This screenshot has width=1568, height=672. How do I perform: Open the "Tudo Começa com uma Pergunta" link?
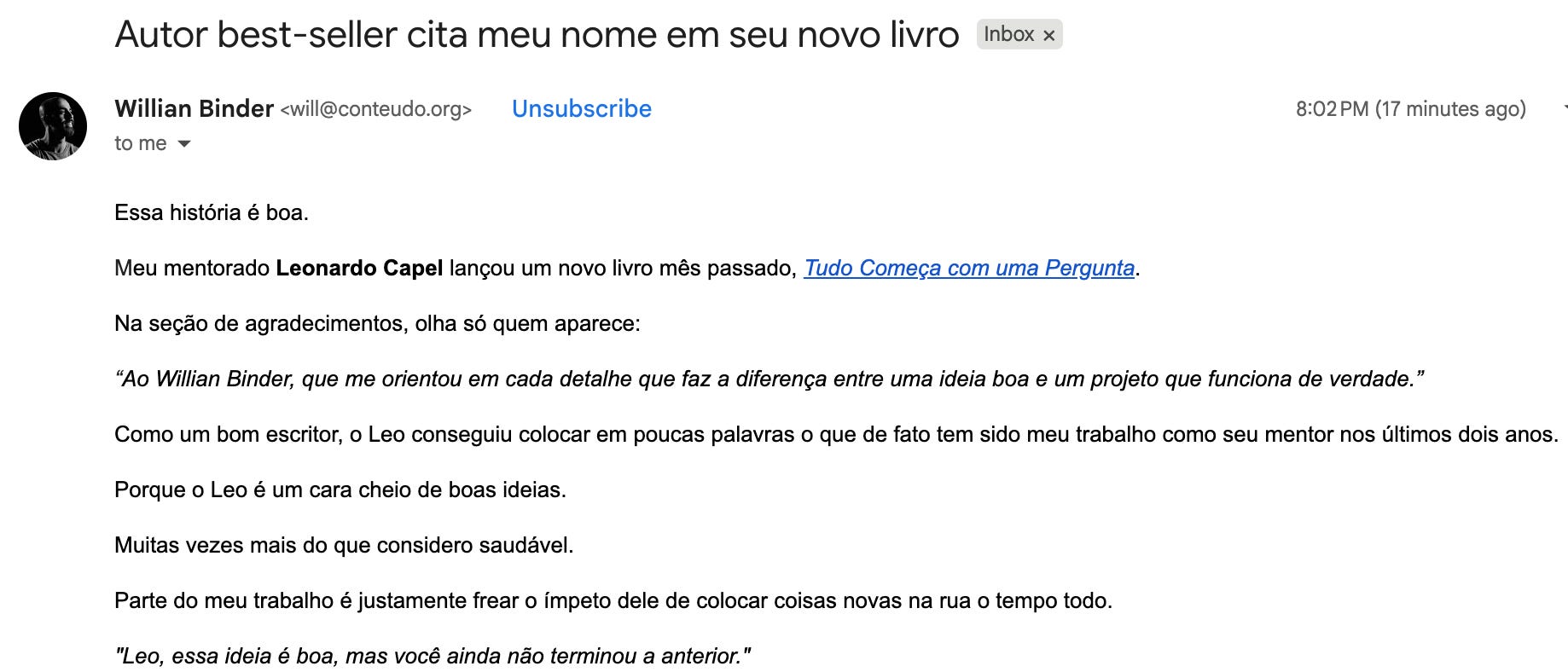(x=968, y=268)
